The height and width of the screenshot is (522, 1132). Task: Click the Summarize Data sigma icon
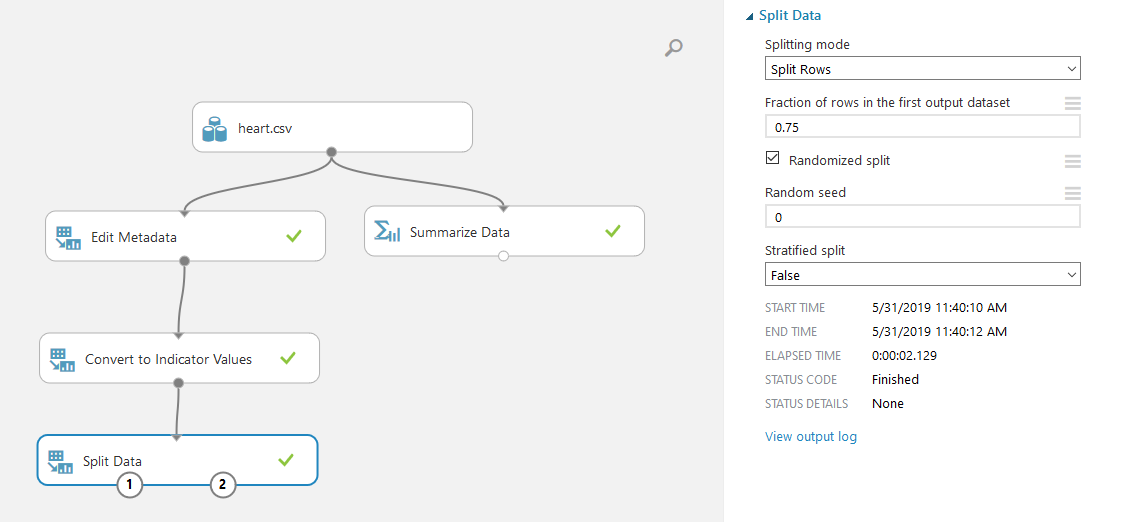pos(387,232)
